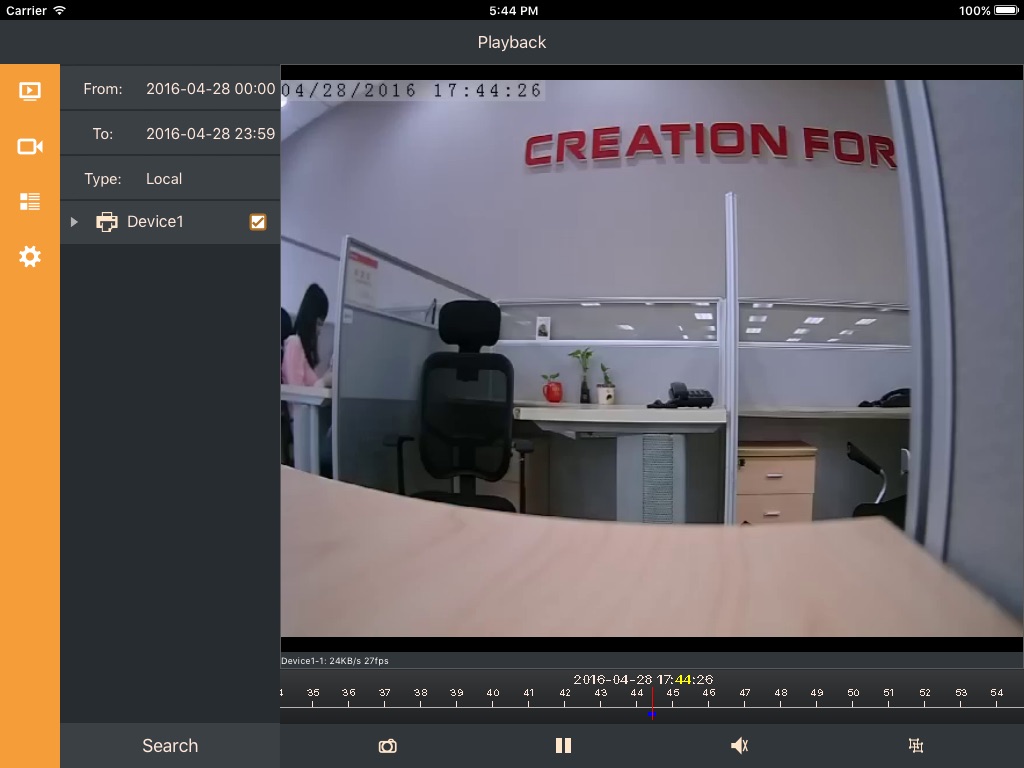Uncheck the Device1 checkbox

[x=258, y=222]
